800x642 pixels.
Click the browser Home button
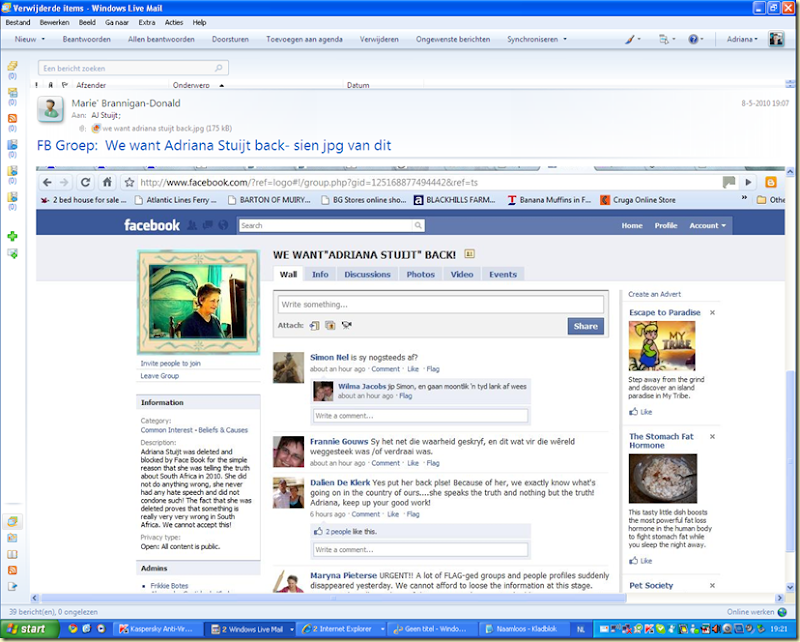[107, 182]
